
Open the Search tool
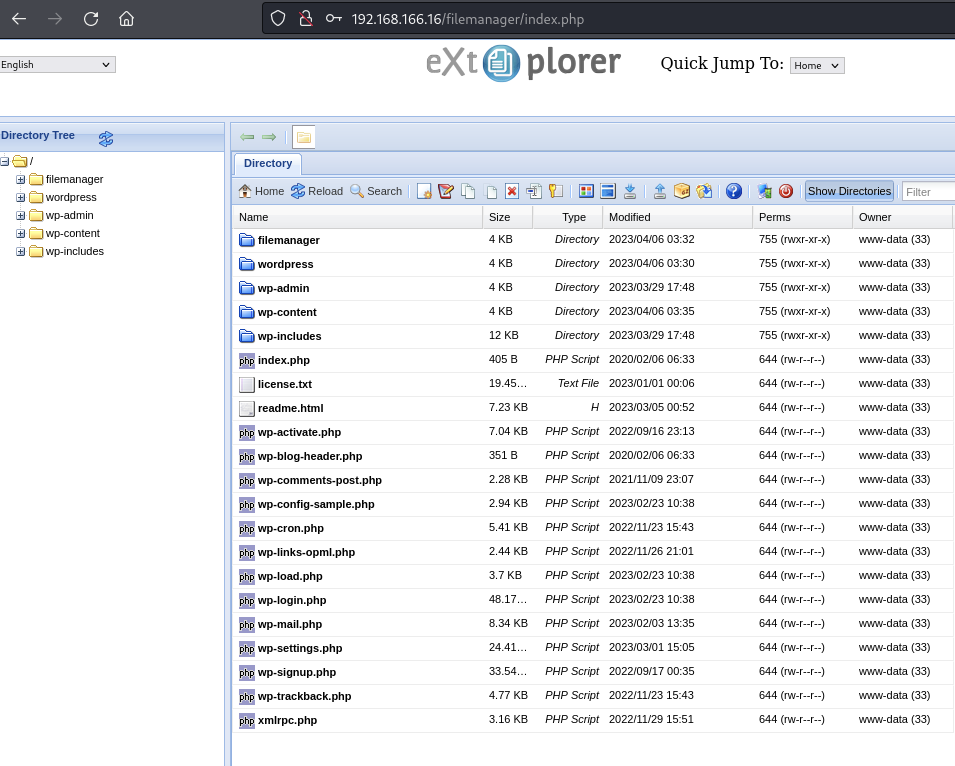376,191
